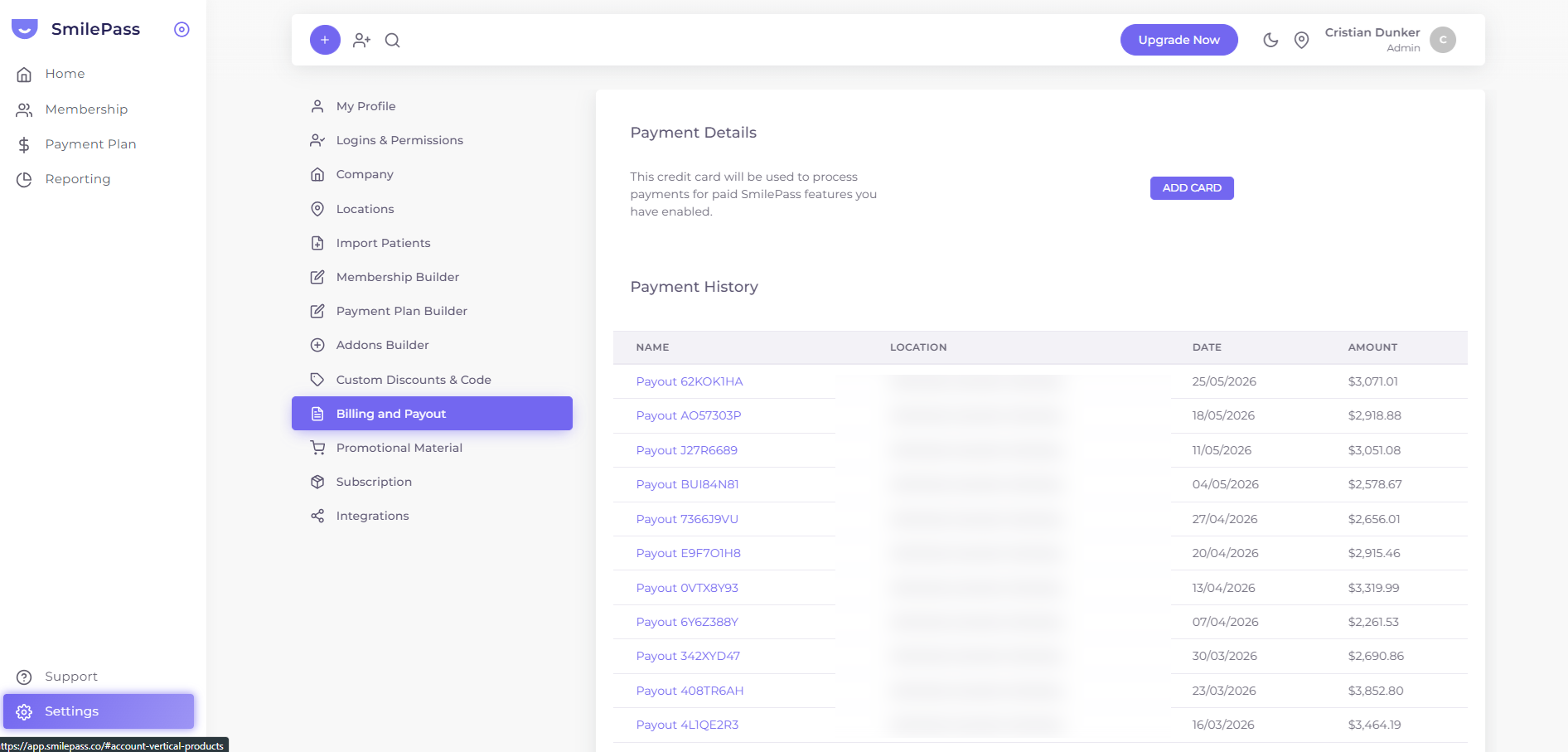The image size is (1568, 752).
Task: Toggle the sidebar collapse circle icon
Action: (x=181, y=30)
